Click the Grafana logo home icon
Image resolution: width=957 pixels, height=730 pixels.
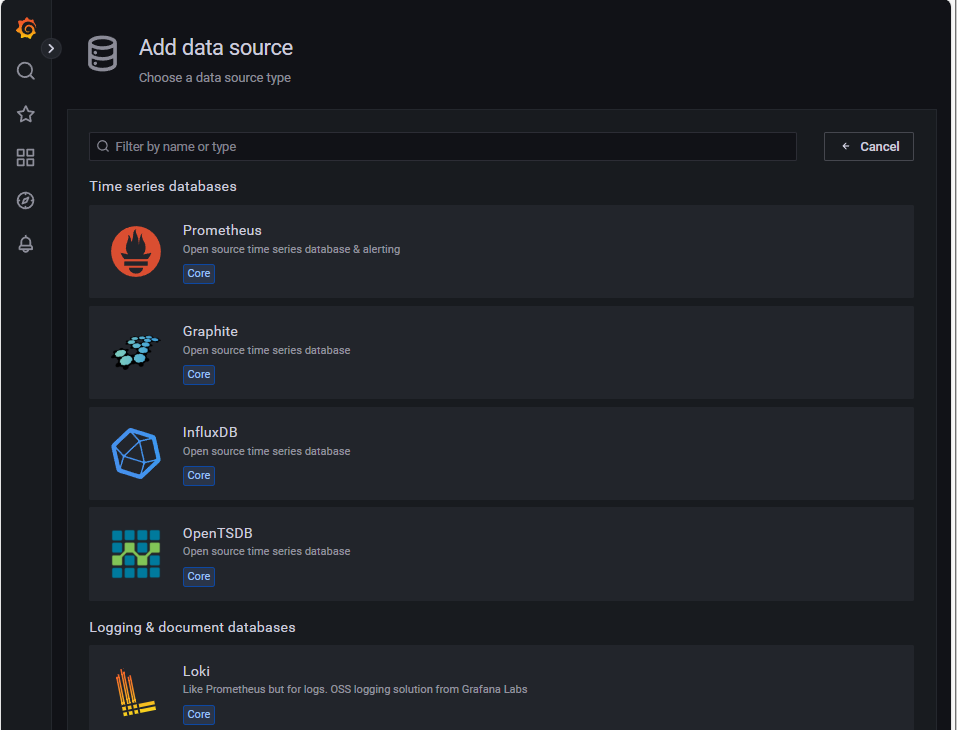26,28
